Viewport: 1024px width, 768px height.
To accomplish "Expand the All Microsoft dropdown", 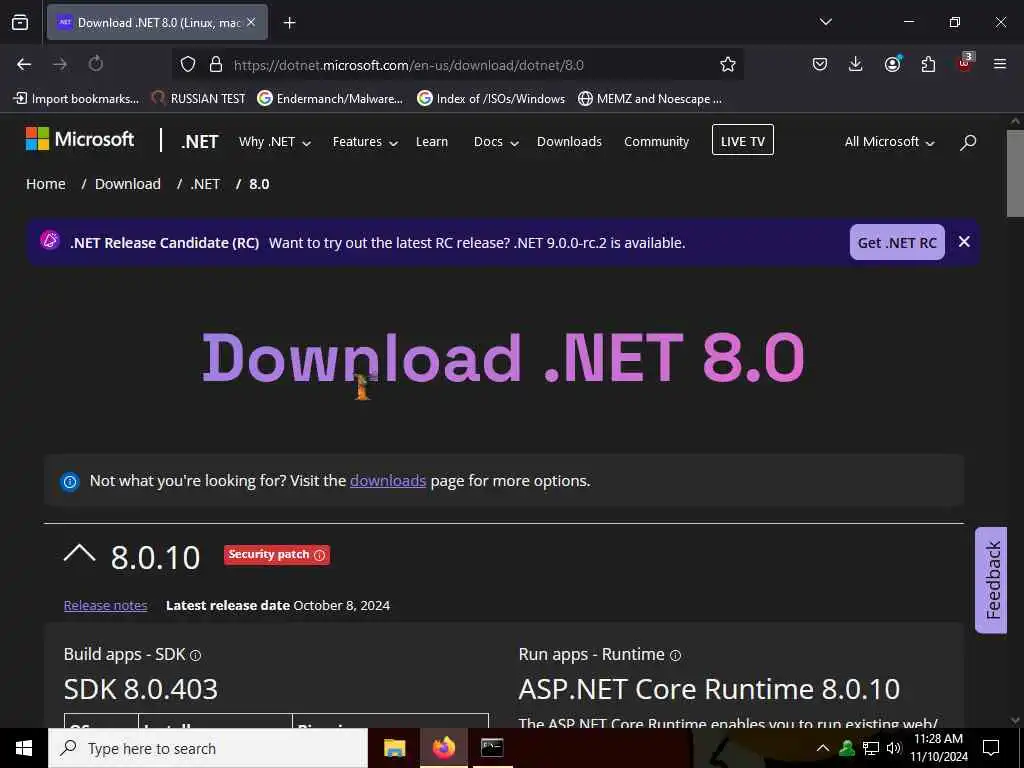I will [889, 142].
